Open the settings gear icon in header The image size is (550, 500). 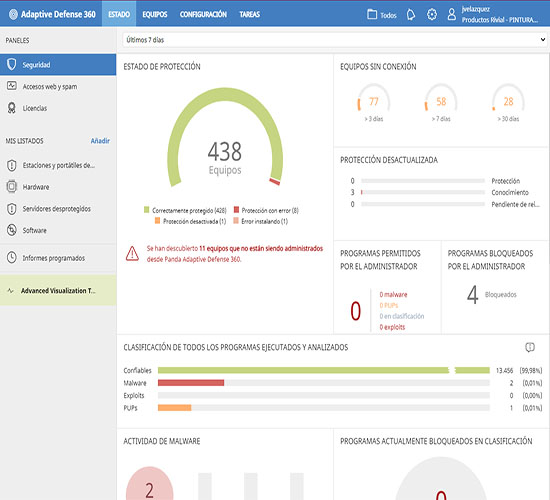432,14
